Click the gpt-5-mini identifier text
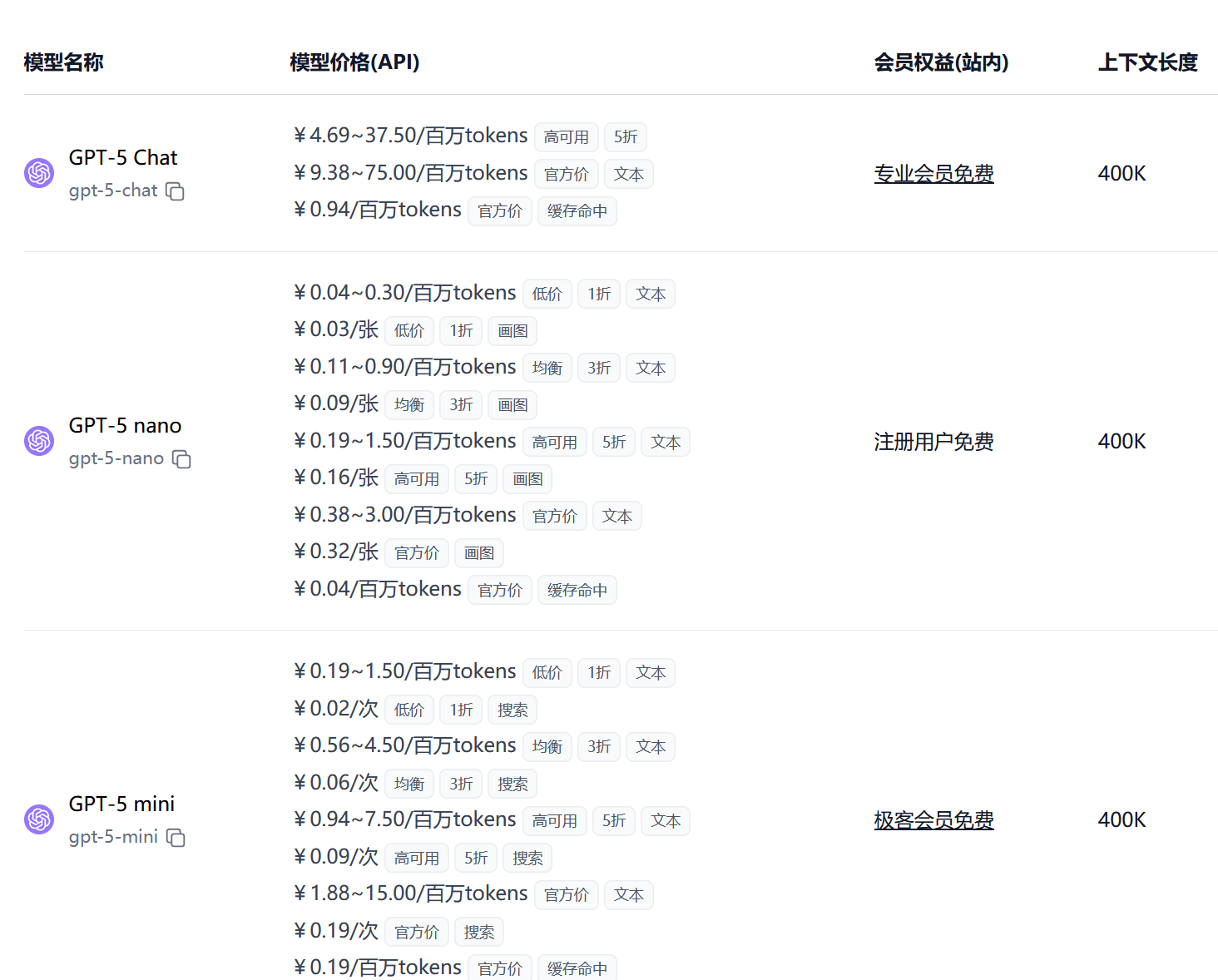This screenshot has width=1218, height=980. [x=113, y=837]
